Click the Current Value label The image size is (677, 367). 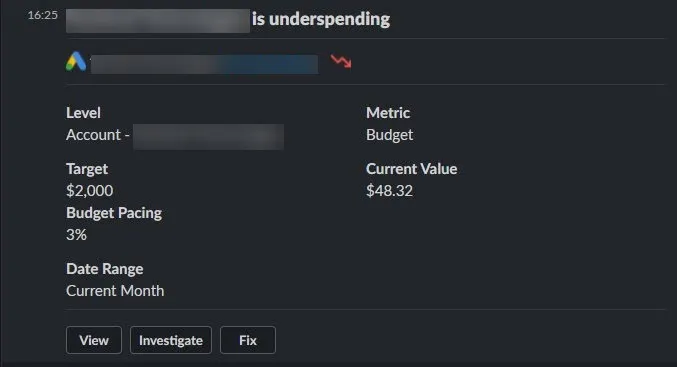point(411,169)
